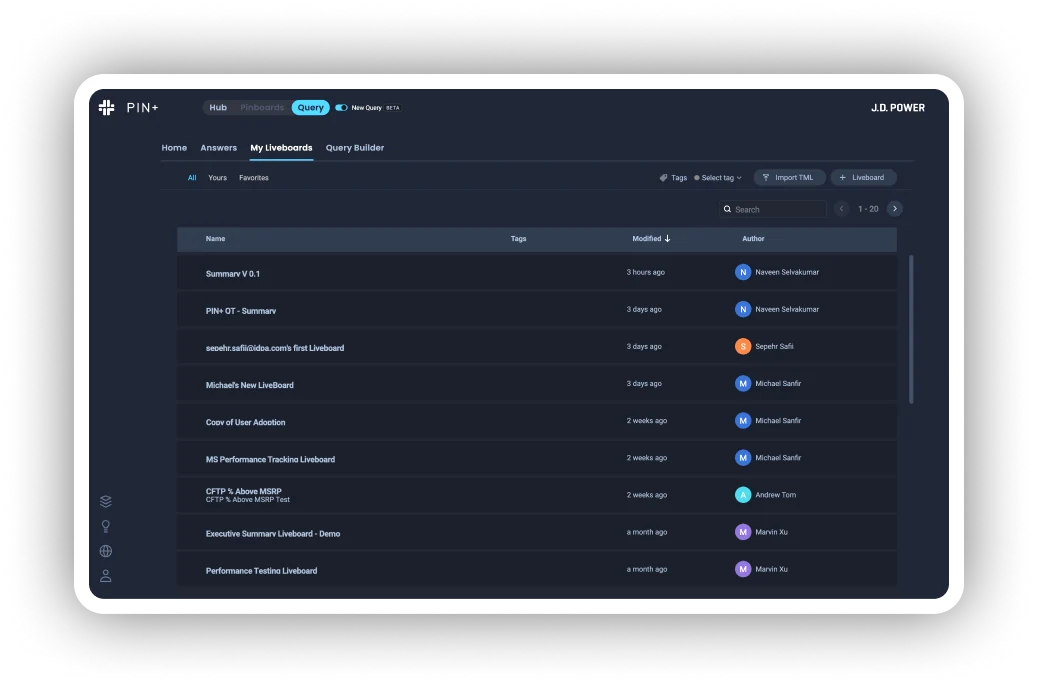Open the globe icon in the sidebar
This screenshot has height=688, width=1038.
point(106,551)
